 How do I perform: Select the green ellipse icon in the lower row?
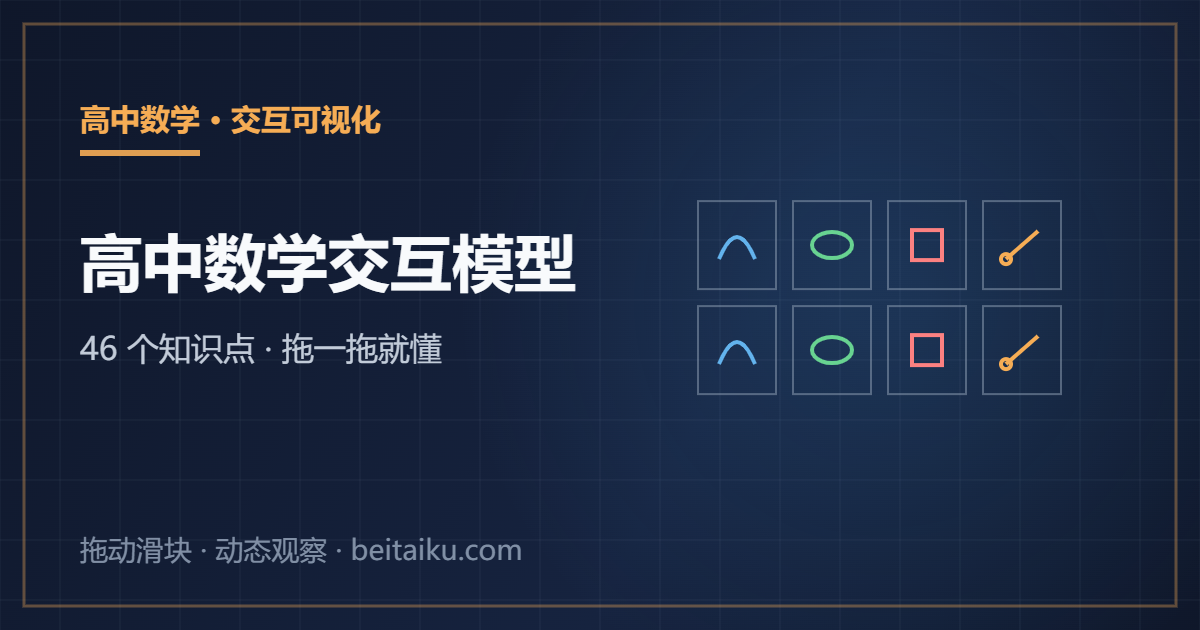tap(832, 350)
